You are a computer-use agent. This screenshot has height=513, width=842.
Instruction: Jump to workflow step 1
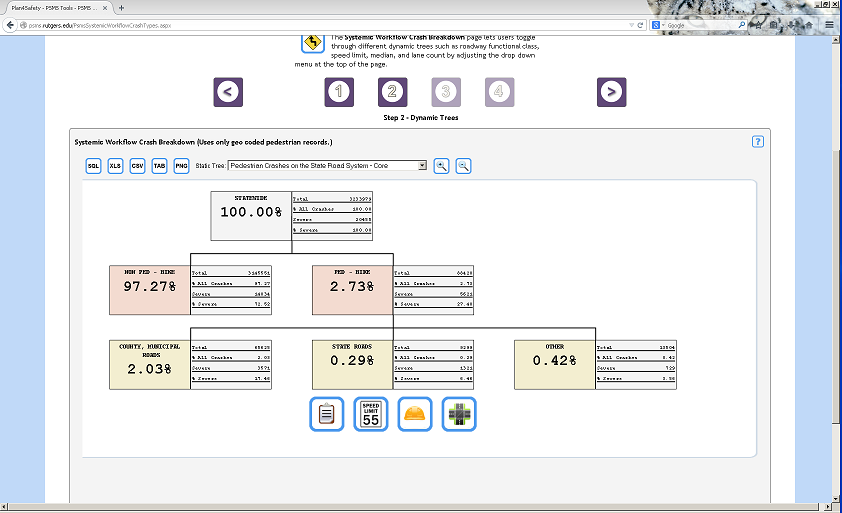tap(339, 92)
